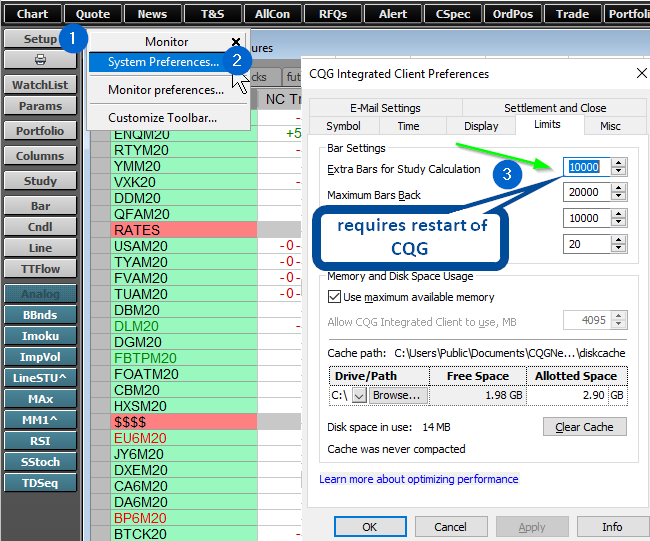This screenshot has width=650, height=541.
Task: Open T&S toolbar button
Action: [213, 14]
